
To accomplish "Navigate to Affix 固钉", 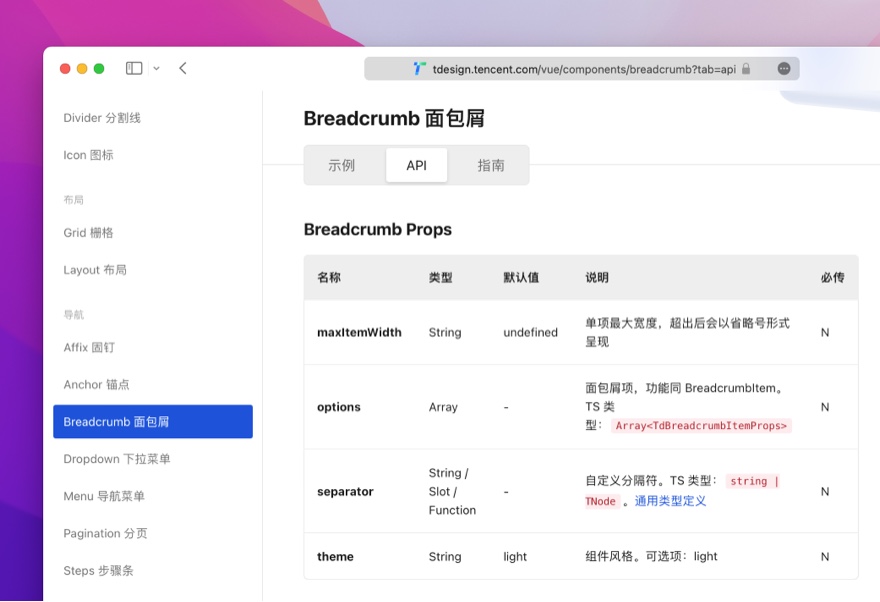I will (x=91, y=347).
